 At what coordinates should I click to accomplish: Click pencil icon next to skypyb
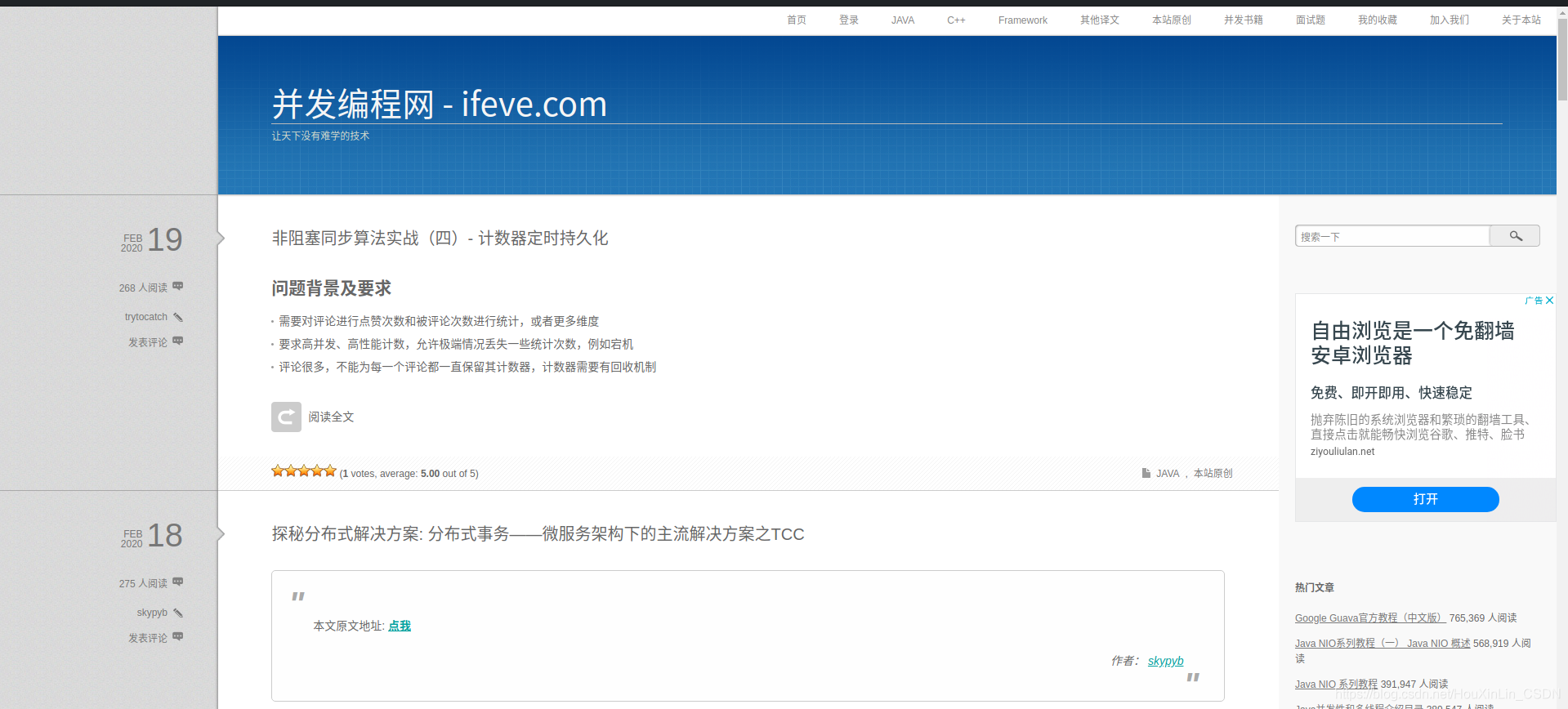click(178, 613)
